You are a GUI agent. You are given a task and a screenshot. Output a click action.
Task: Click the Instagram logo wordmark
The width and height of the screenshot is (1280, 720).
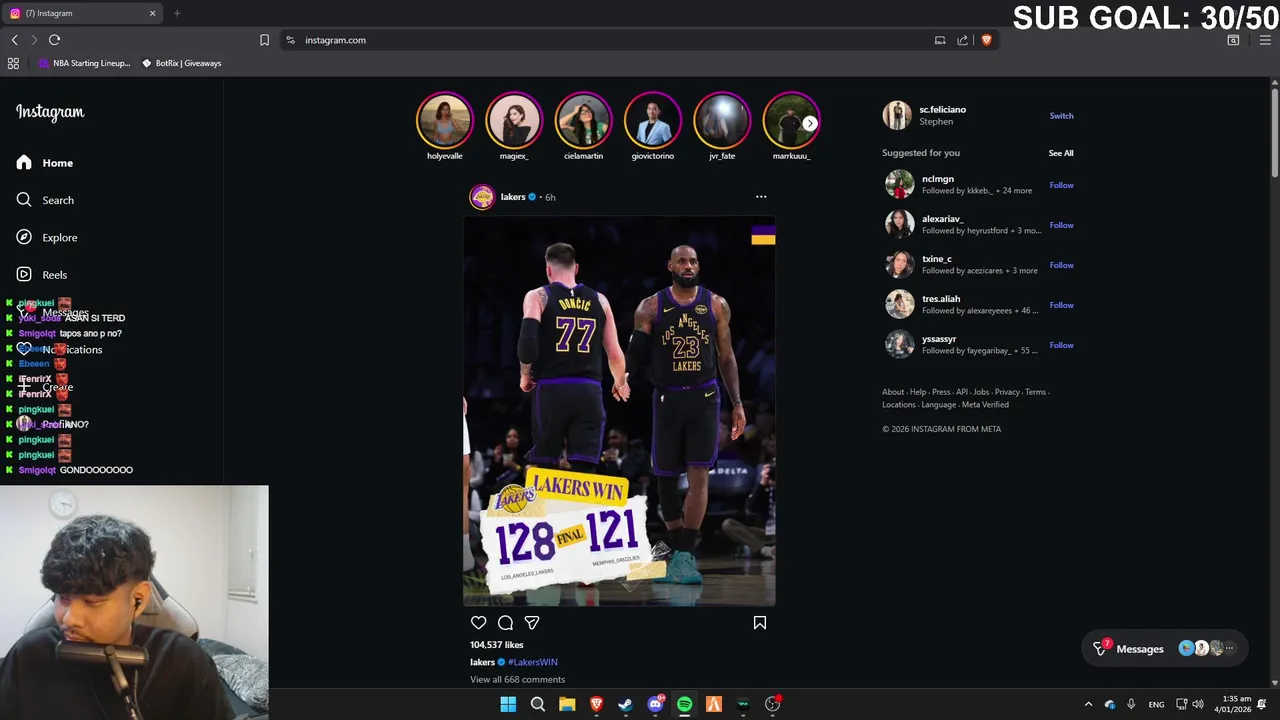[x=50, y=112]
